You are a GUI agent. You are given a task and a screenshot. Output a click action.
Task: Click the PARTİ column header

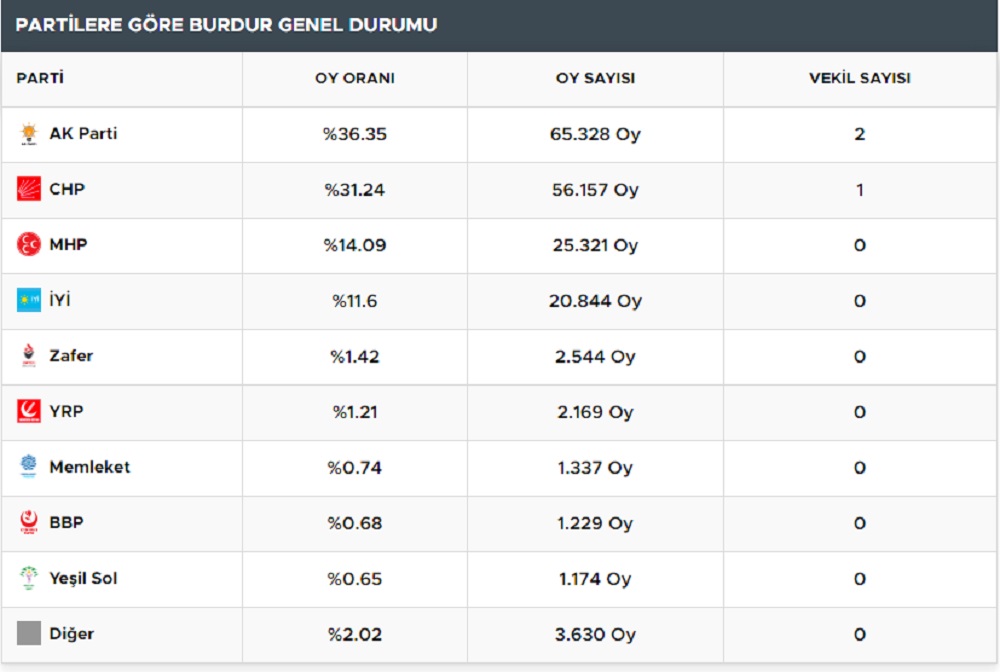click(x=40, y=78)
